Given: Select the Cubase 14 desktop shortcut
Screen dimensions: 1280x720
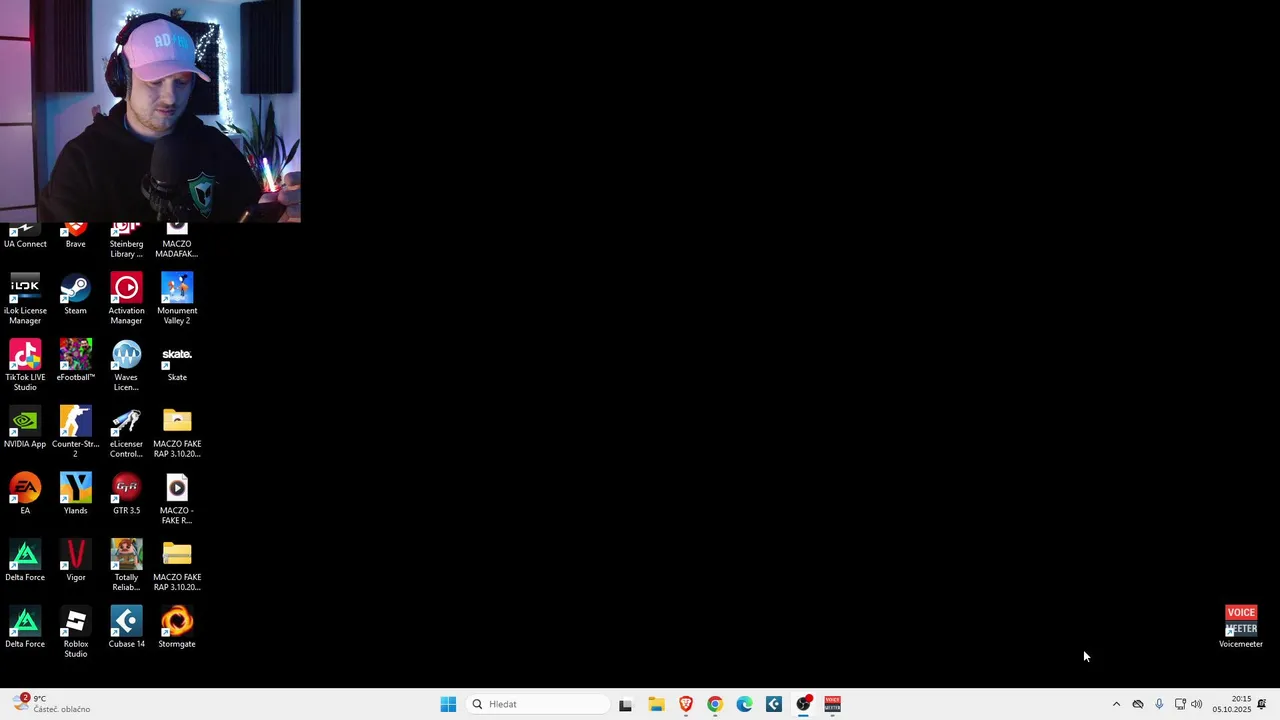Looking at the screenshot, I should coord(126,627).
